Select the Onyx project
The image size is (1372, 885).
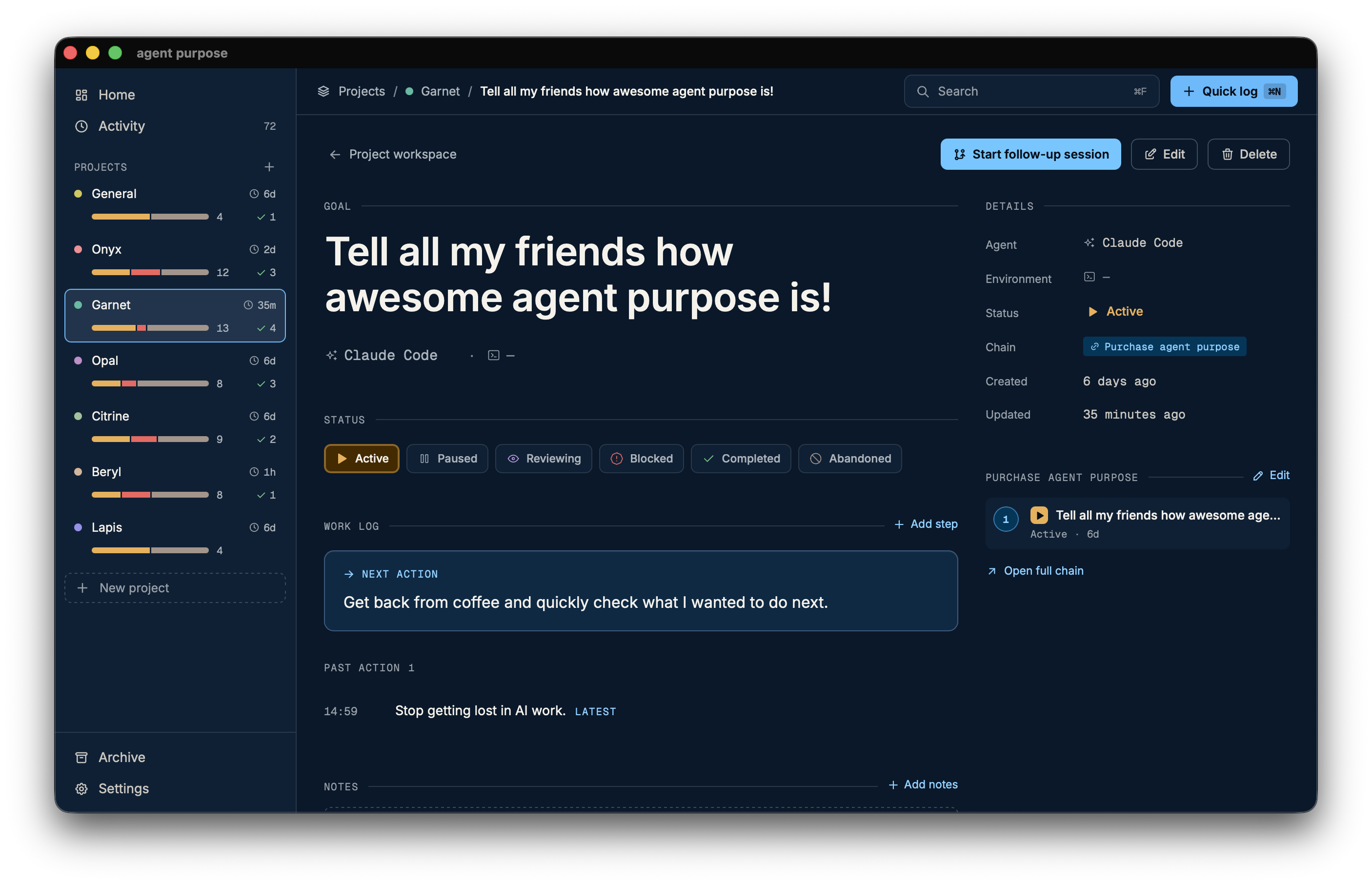pyautogui.click(x=175, y=261)
